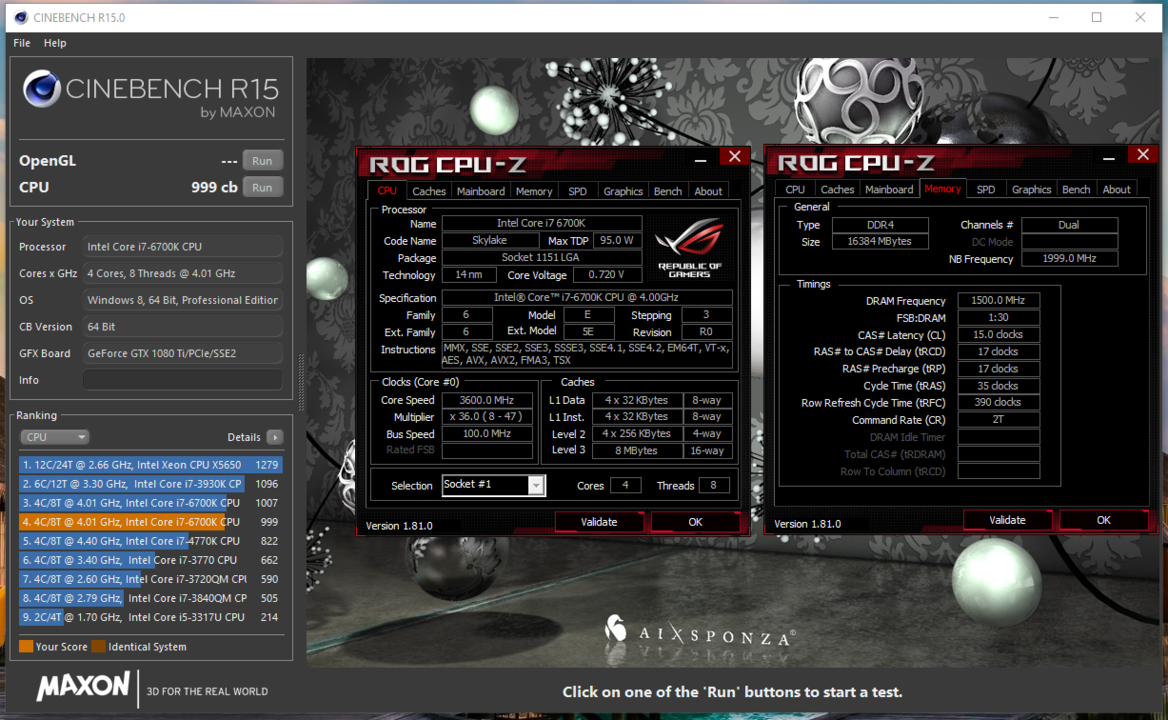Click OK in left CPU-Z window
Screen dimensions: 1168x720
click(x=695, y=522)
